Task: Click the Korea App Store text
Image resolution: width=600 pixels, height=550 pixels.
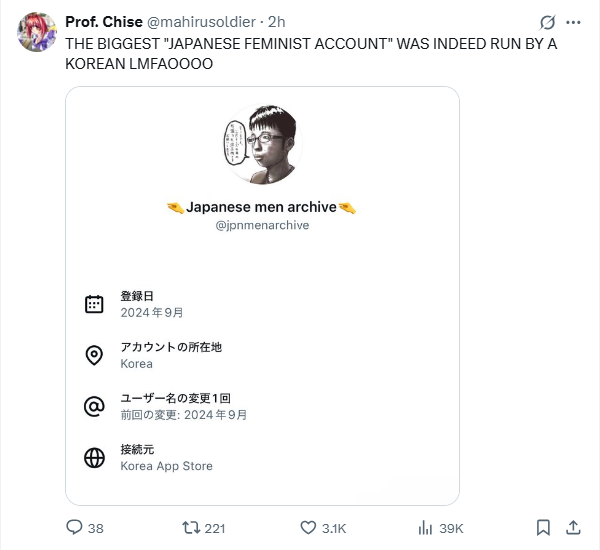Action: point(166,466)
